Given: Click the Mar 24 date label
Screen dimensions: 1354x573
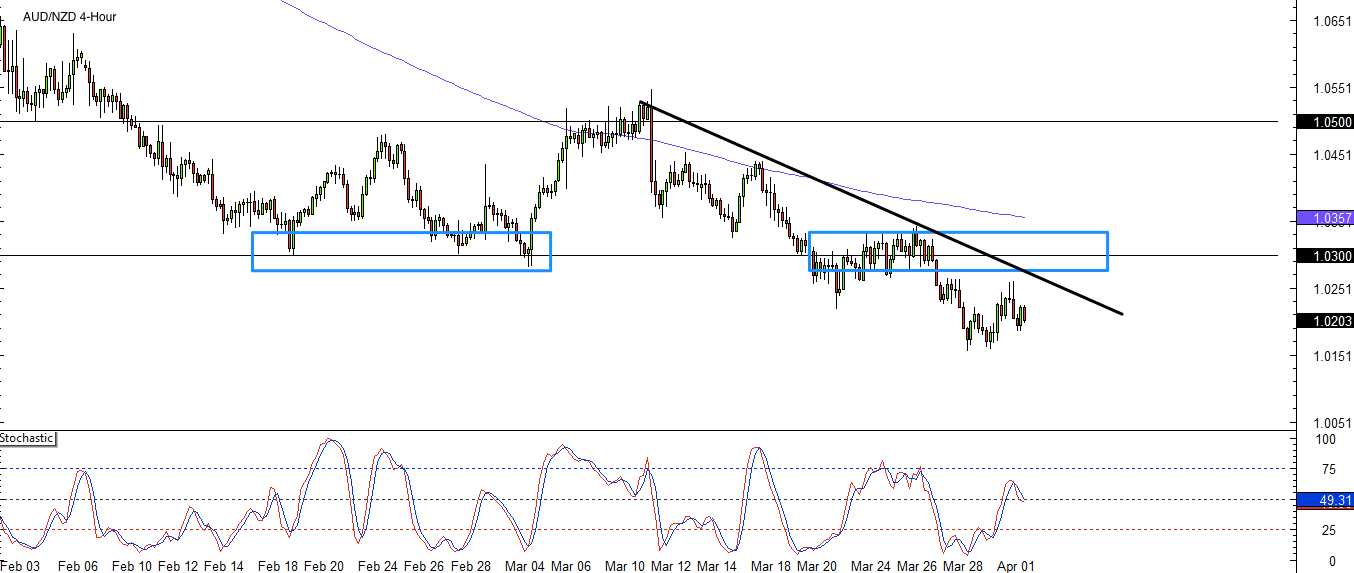Looking at the screenshot, I should (x=870, y=566).
